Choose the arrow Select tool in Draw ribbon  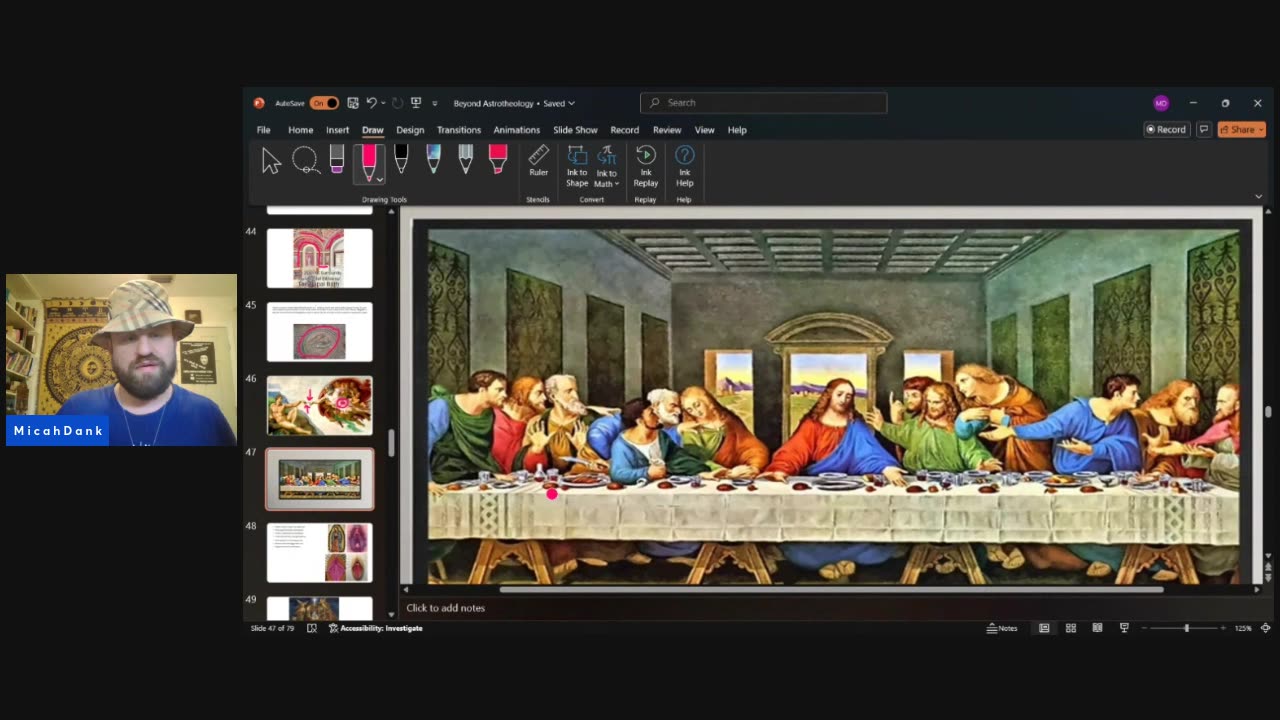click(x=271, y=161)
